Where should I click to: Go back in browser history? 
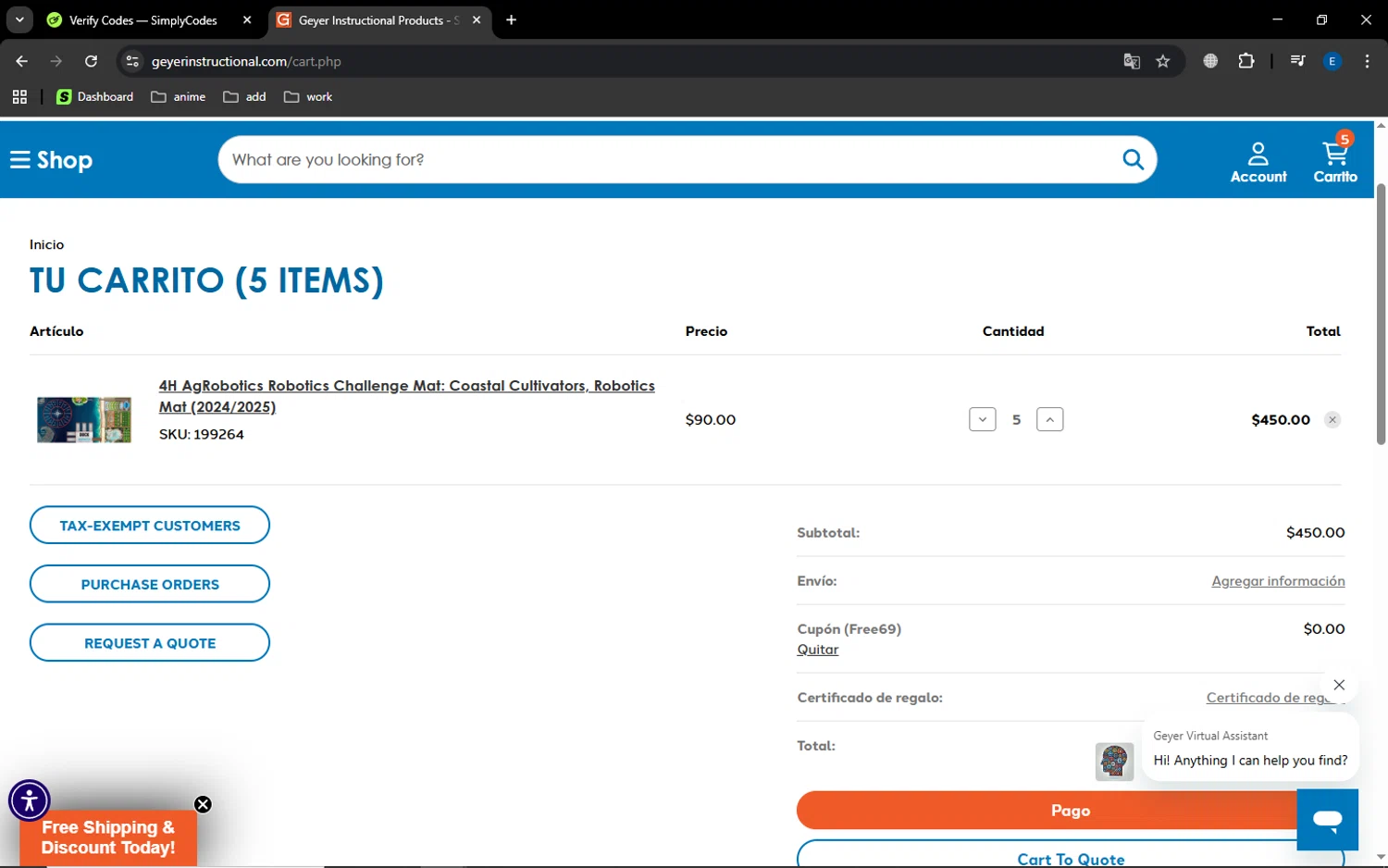[x=22, y=61]
